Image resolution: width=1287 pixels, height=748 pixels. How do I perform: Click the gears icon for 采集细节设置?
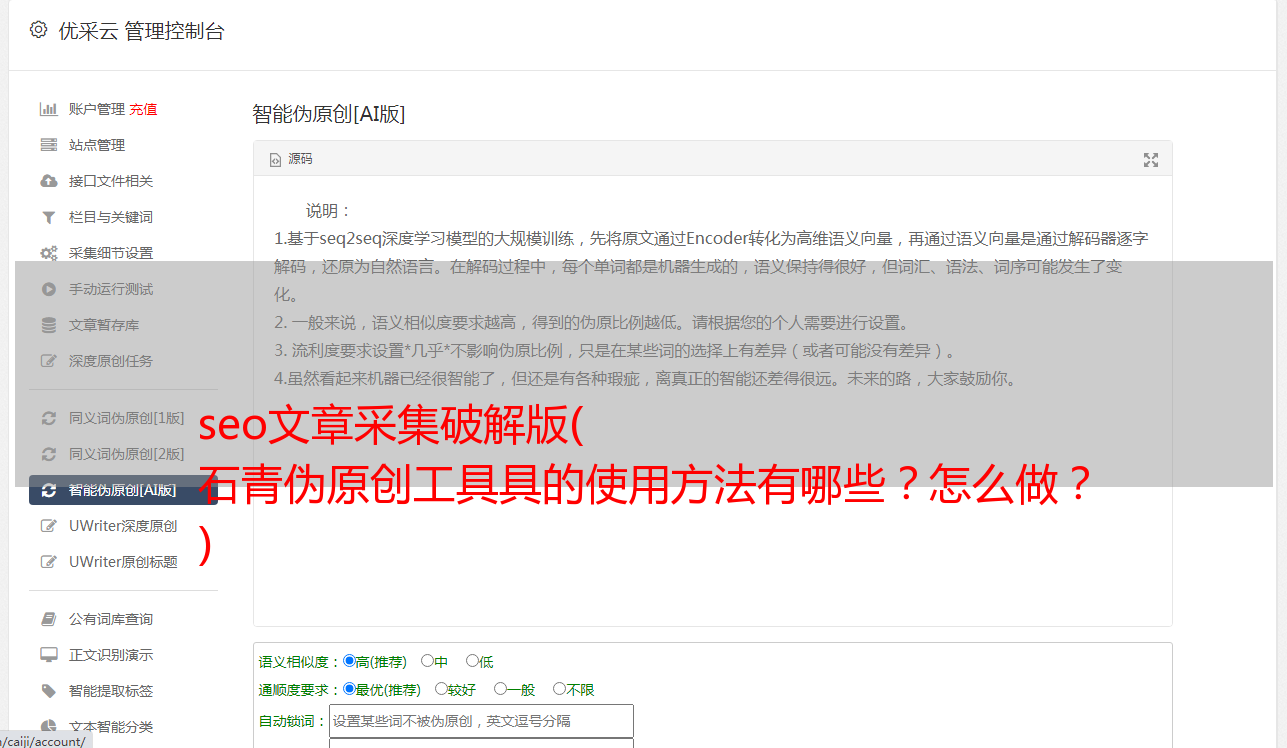click(48, 253)
